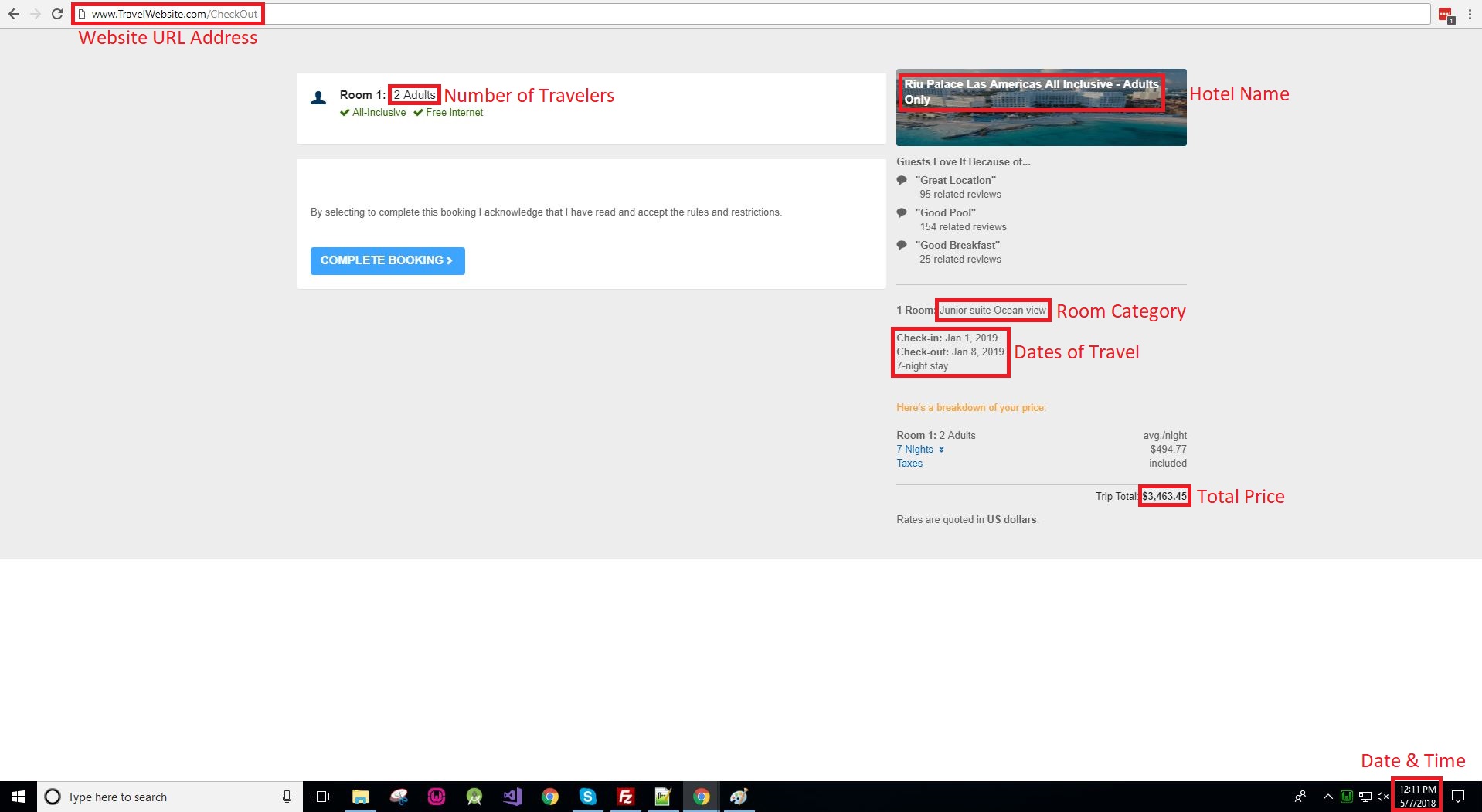Click the address bar with TravelWebsite URL
Image resolution: width=1482 pixels, height=812 pixels.
click(695, 14)
